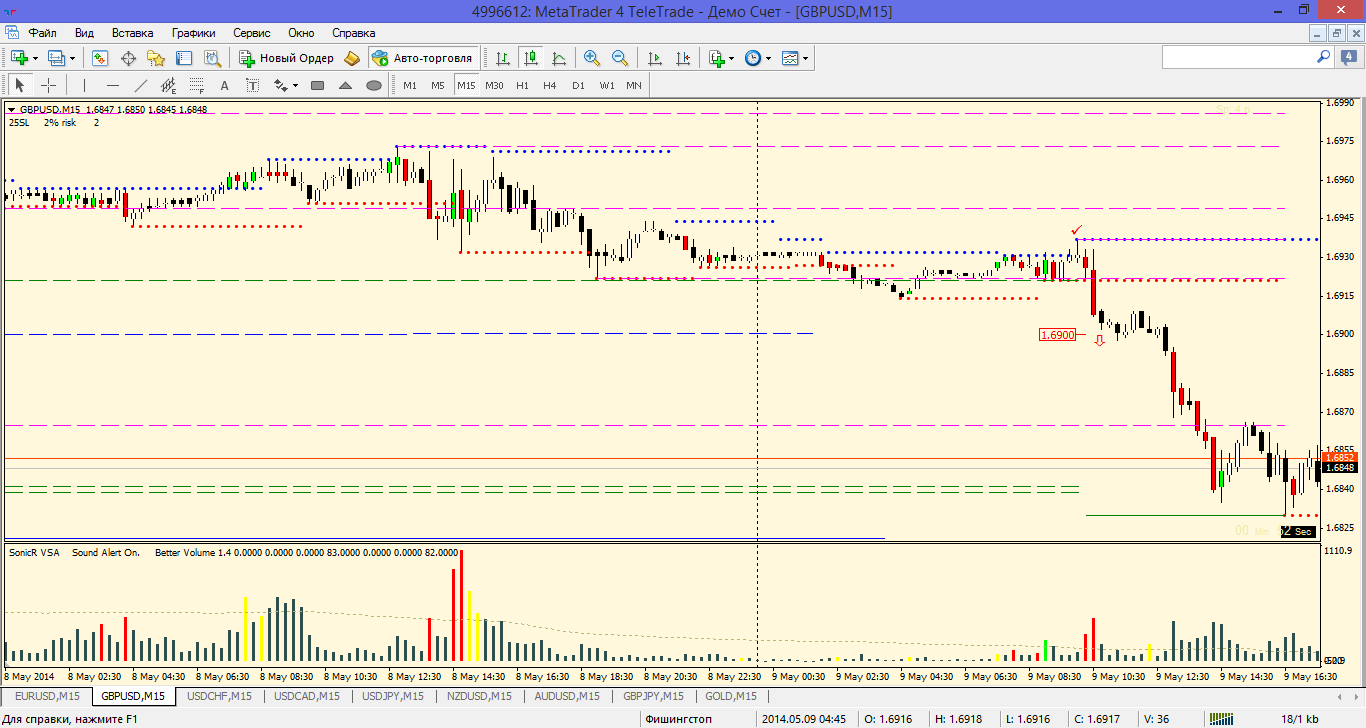
Task: Open the Файл menu
Action: (x=42, y=32)
